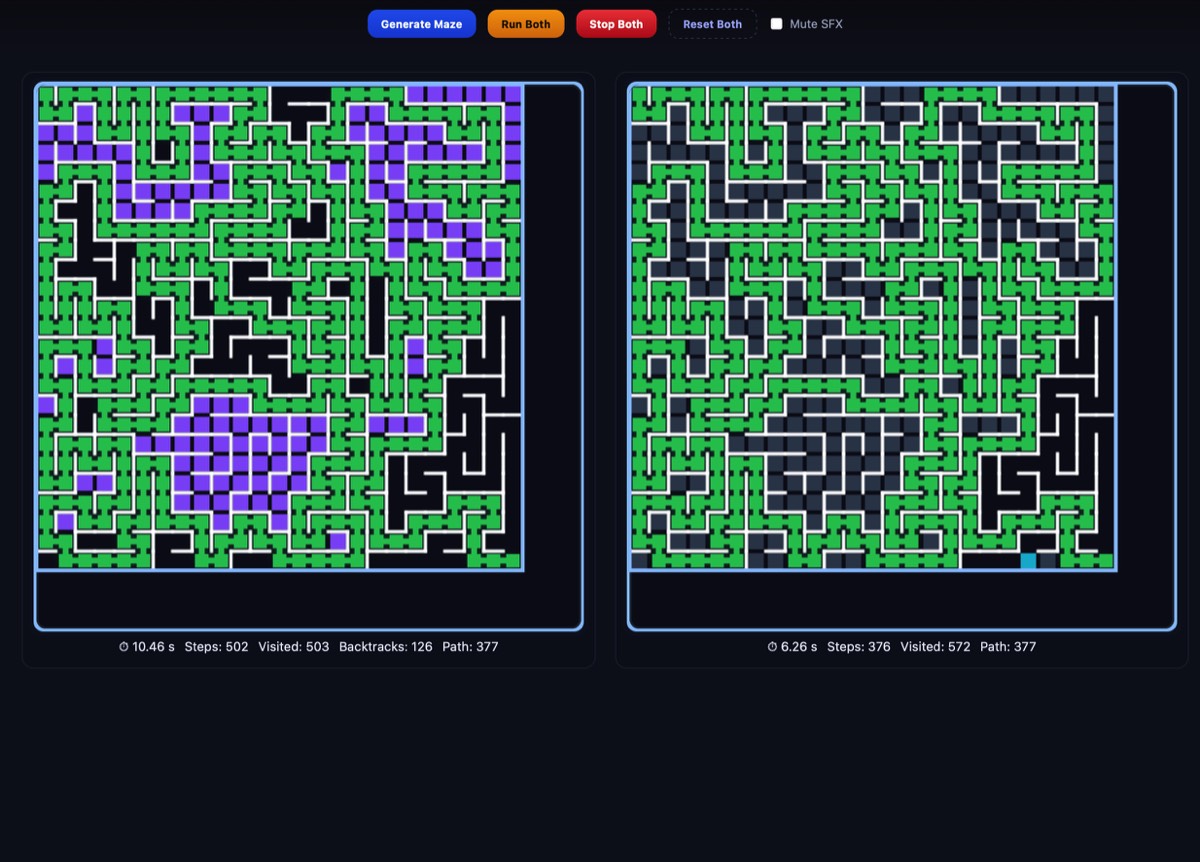Click Path: 377 under the left maze
This screenshot has height=862, width=1200.
click(x=470, y=647)
